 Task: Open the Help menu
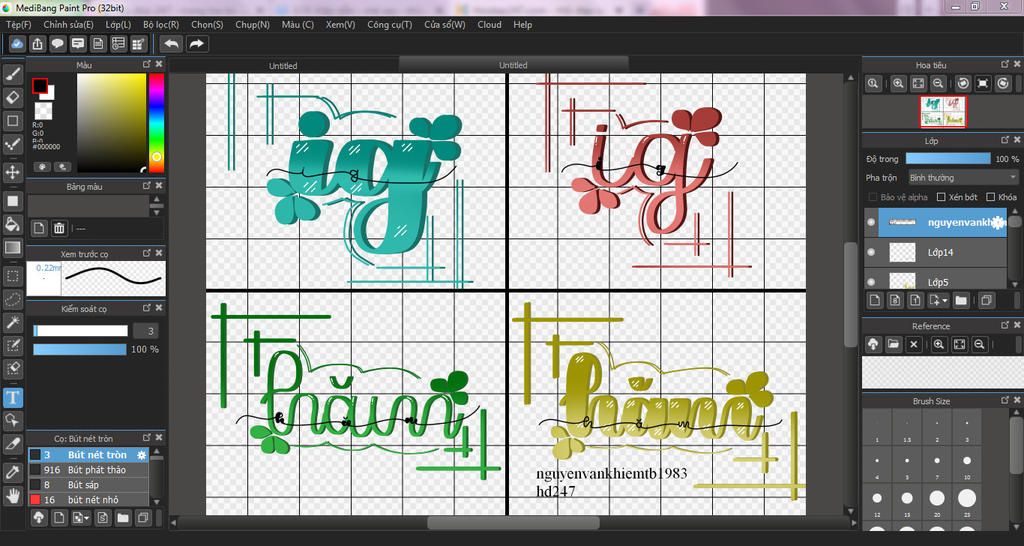pos(522,25)
